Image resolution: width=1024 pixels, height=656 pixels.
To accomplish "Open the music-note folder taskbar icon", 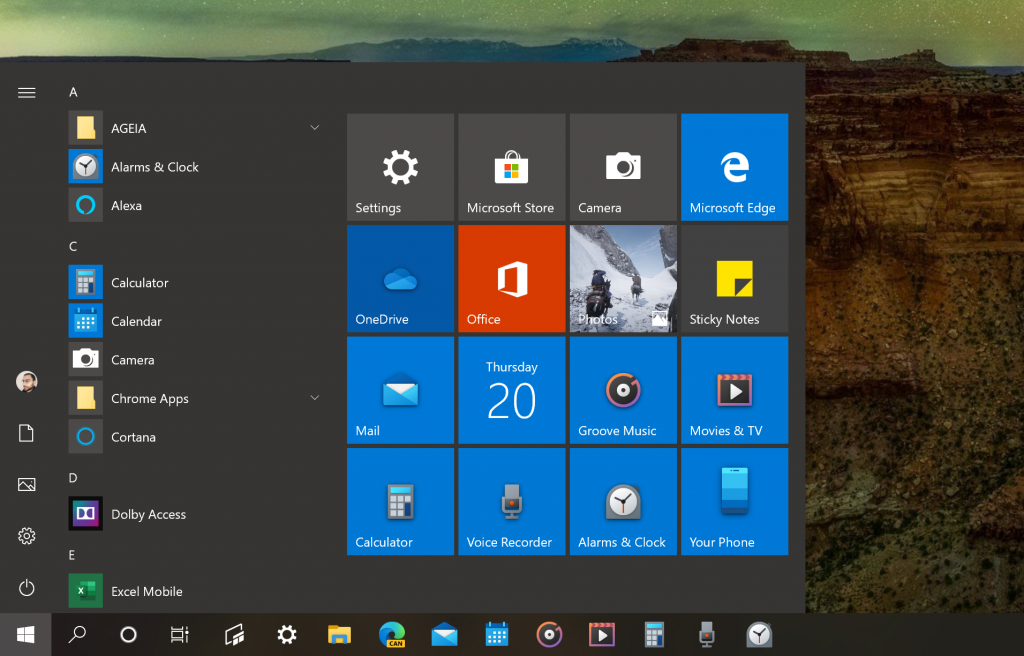I will pos(234,634).
